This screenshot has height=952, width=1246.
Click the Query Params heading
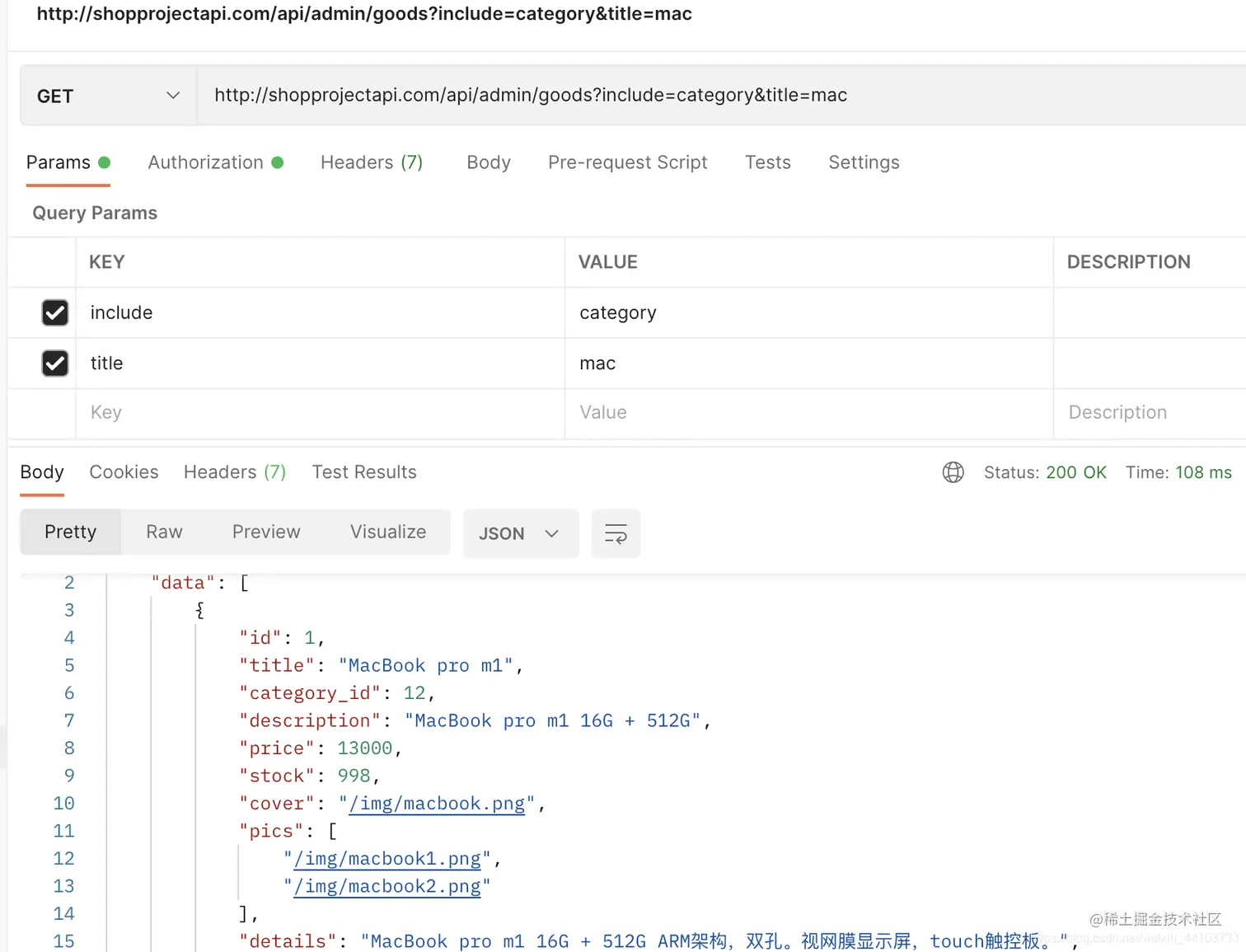point(95,213)
